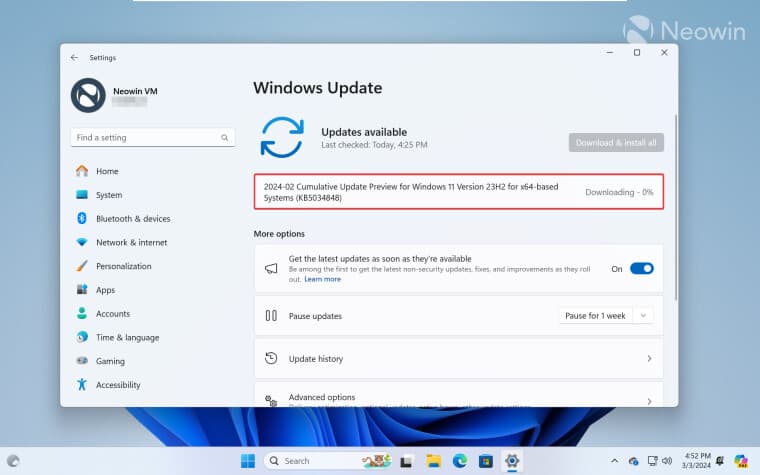
Task: Select the KB5034848 cumulative update entry
Action: tap(459, 192)
